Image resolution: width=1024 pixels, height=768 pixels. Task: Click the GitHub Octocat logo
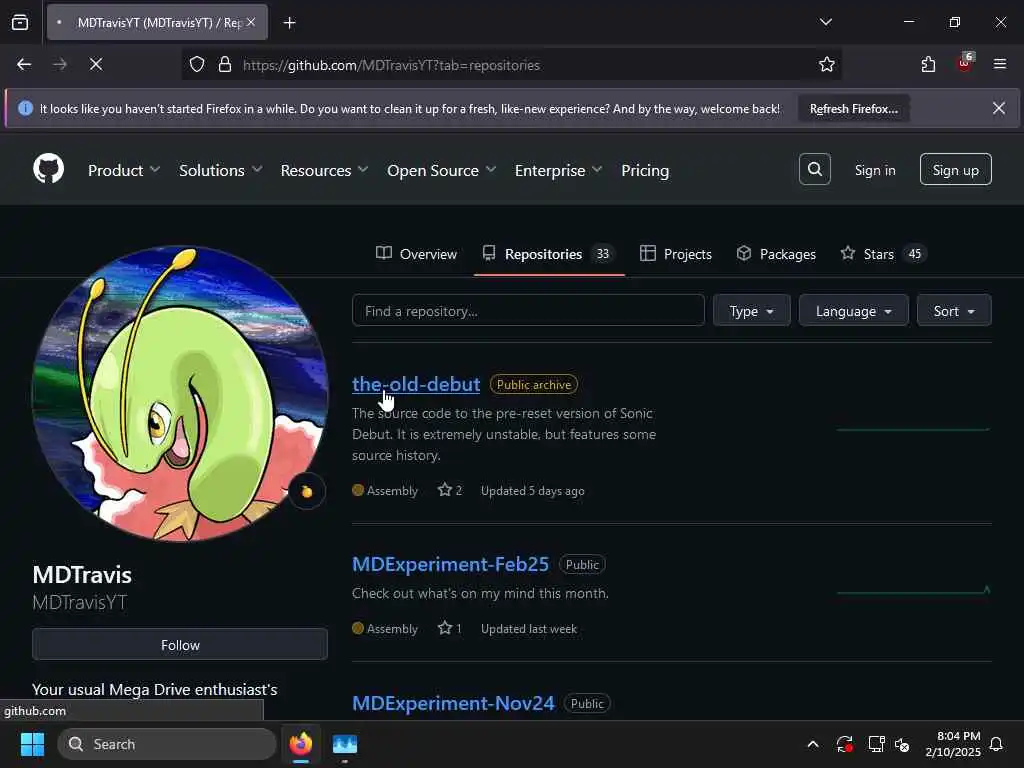click(x=48, y=169)
